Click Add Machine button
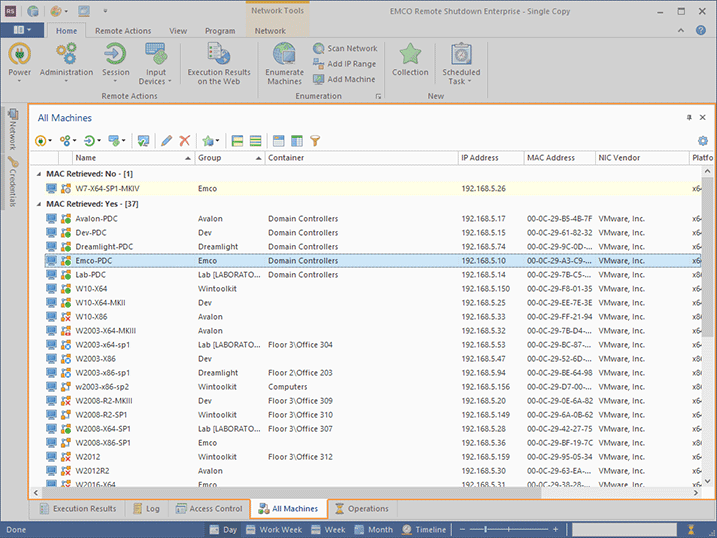Viewport: 717px width, 538px height. pyautogui.click(x=344, y=79)
